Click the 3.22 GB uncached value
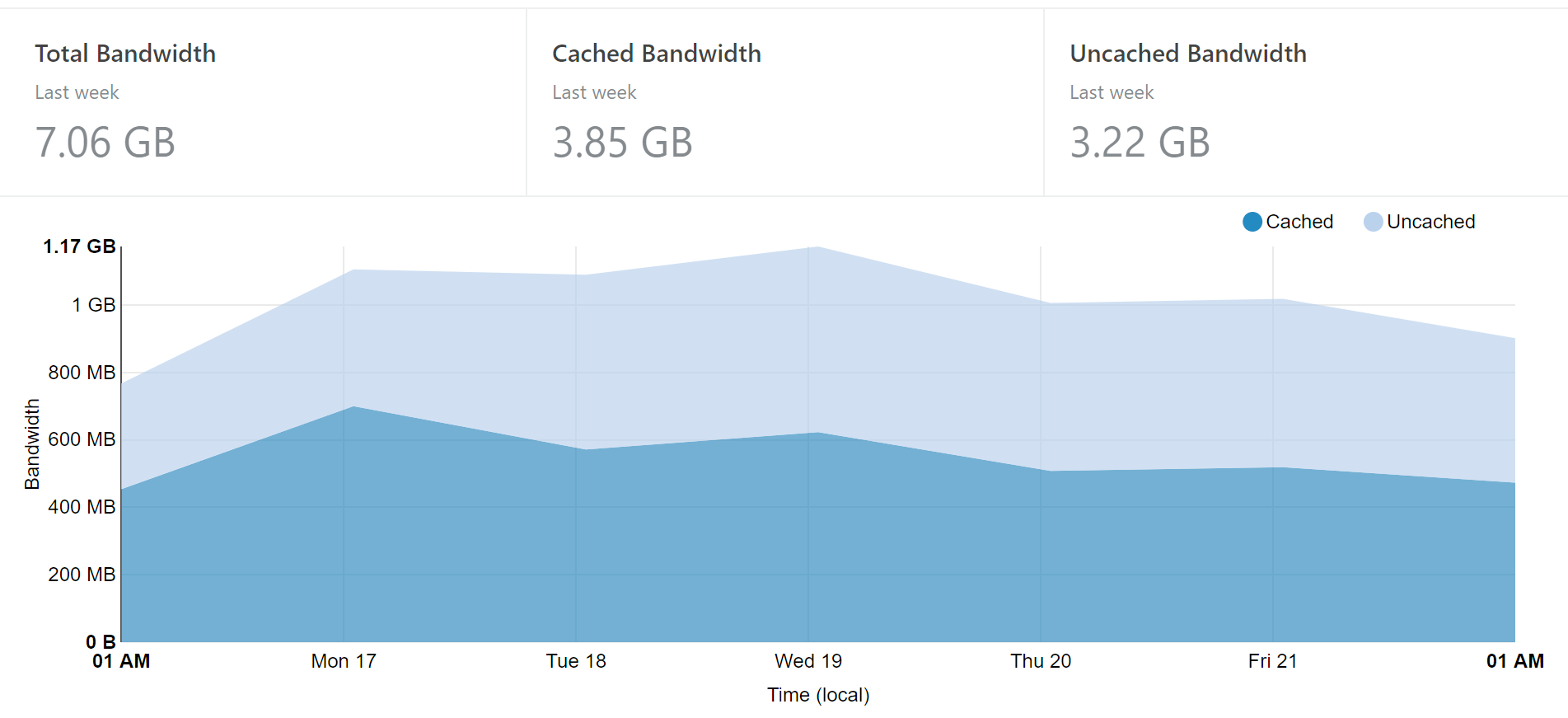 coord(1140,143)
